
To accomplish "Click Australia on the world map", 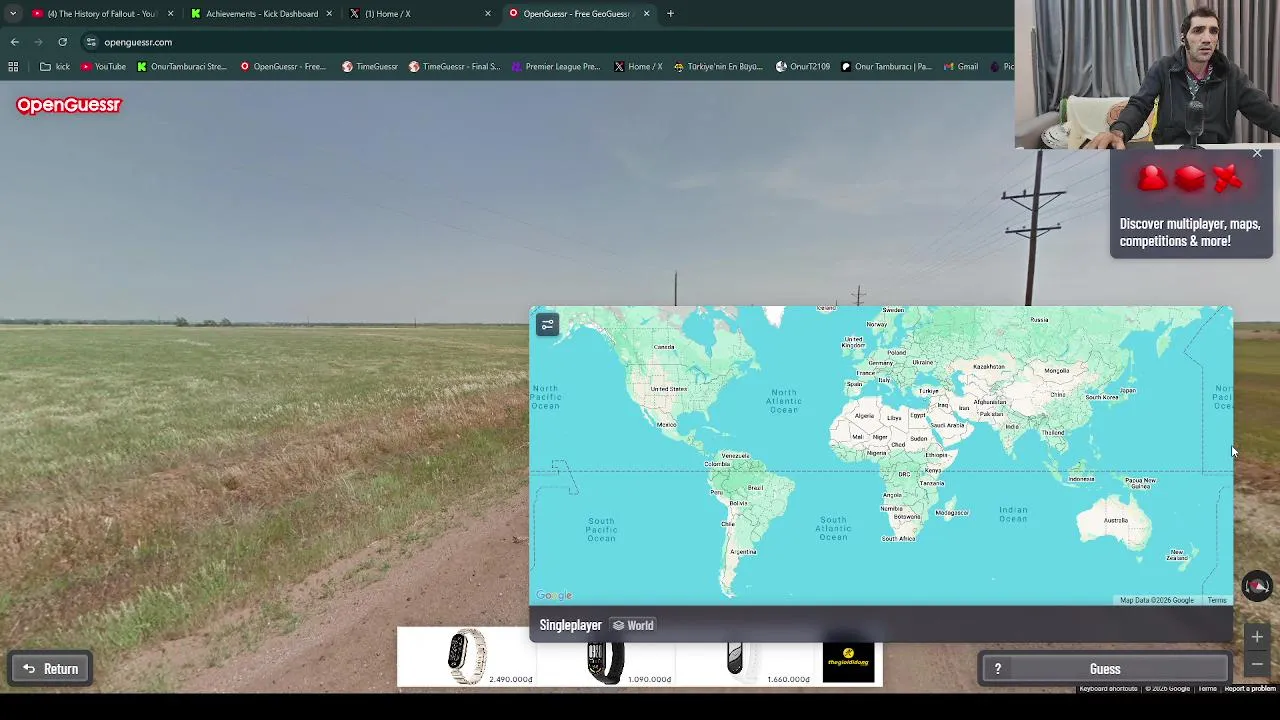I will tap(1115, 520).
